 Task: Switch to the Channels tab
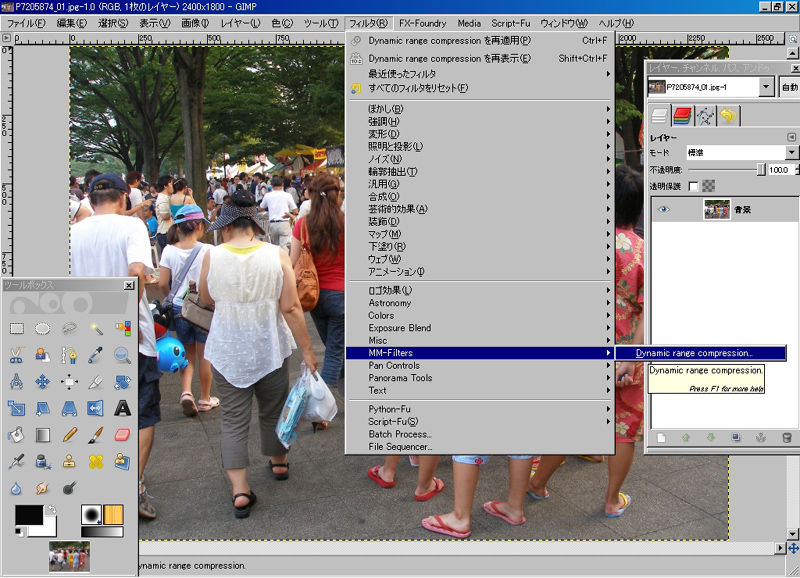(682, 116)
